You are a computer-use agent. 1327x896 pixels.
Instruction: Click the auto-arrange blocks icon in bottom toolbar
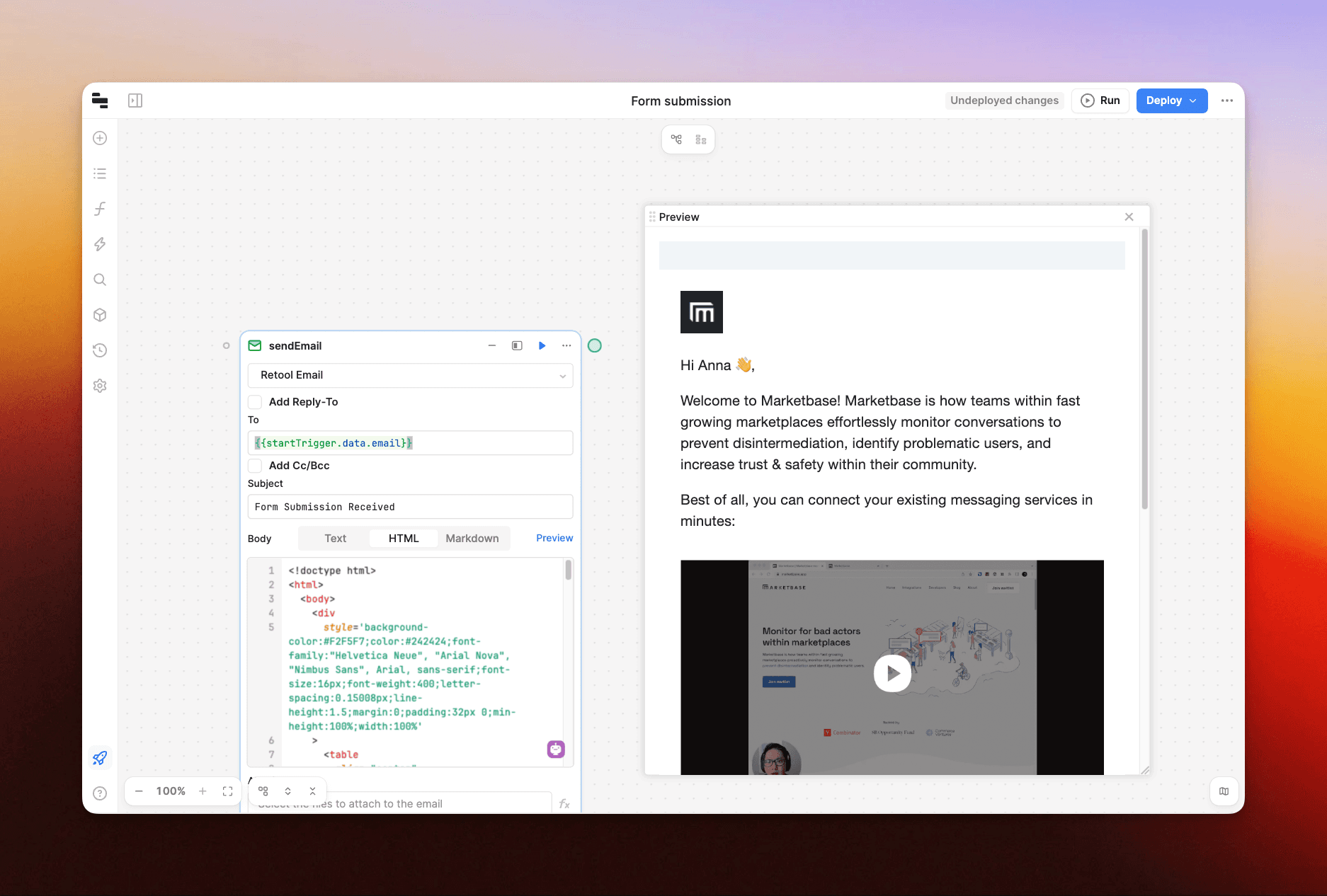263,791
